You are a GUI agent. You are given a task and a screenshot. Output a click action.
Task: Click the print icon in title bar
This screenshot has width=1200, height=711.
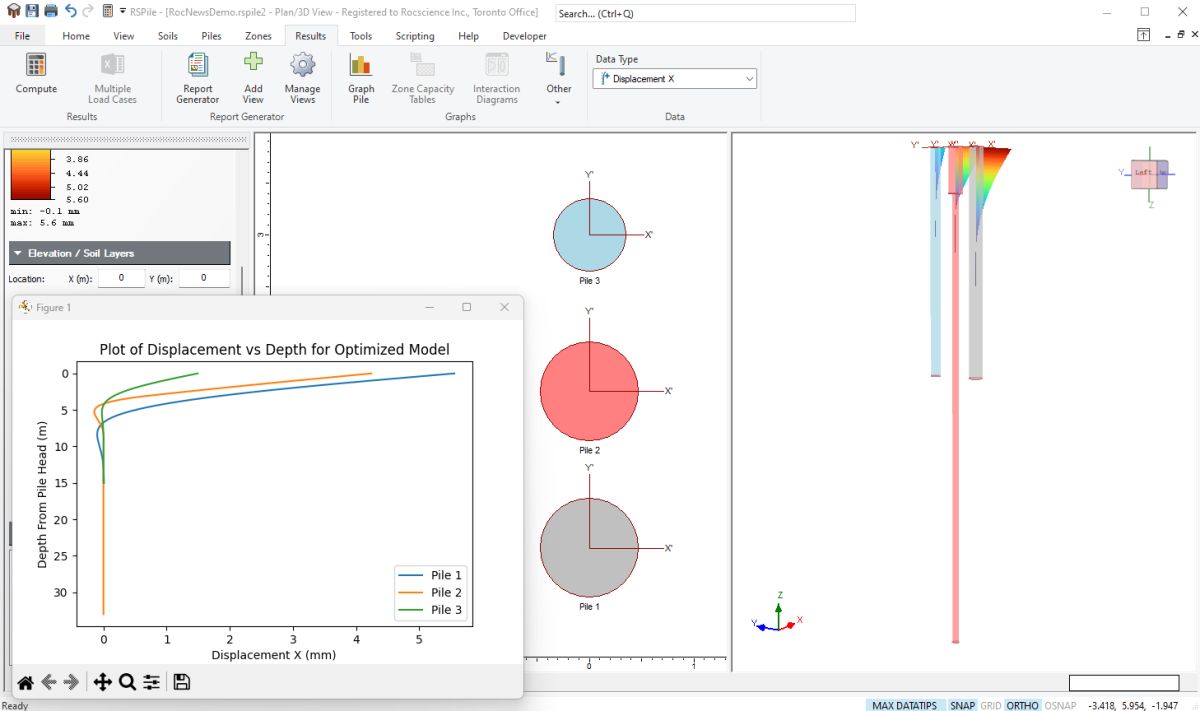[50, 11]
